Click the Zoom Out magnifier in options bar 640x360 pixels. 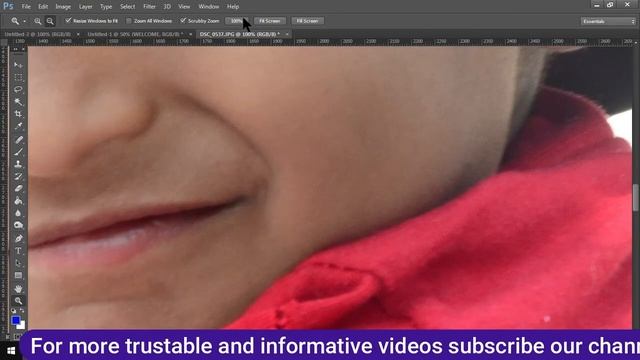click(x=50, y=21)
